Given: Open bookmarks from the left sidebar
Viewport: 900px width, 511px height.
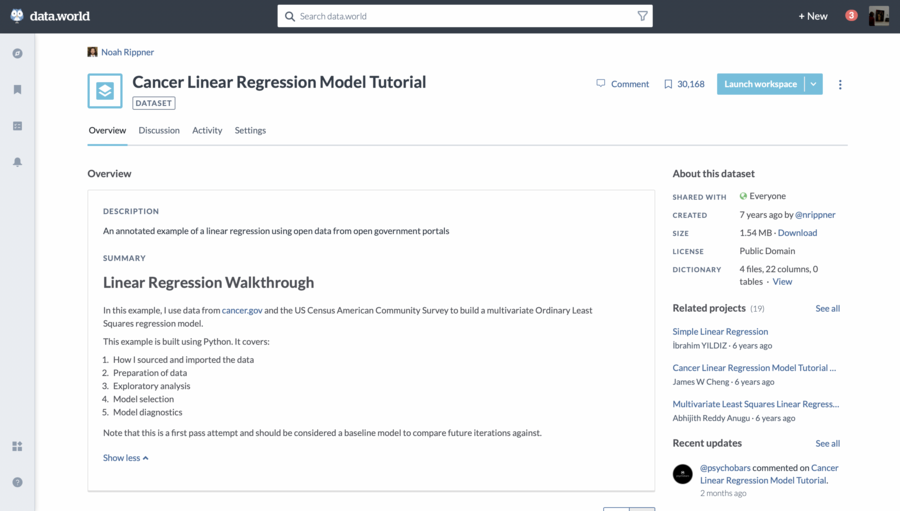Looking at the screenshot, I should (17, 90).
